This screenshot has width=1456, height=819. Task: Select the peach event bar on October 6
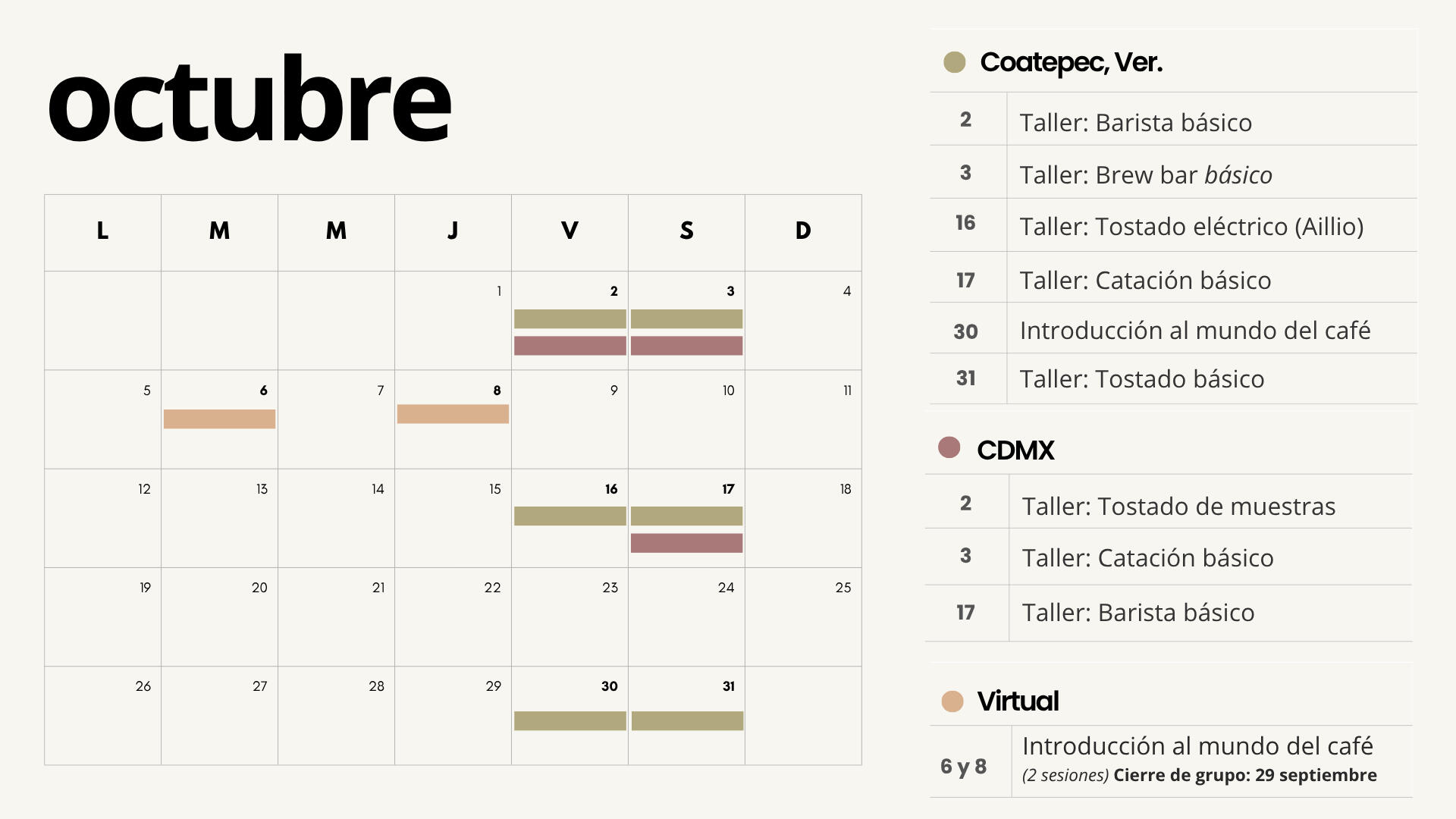point(219,419)
